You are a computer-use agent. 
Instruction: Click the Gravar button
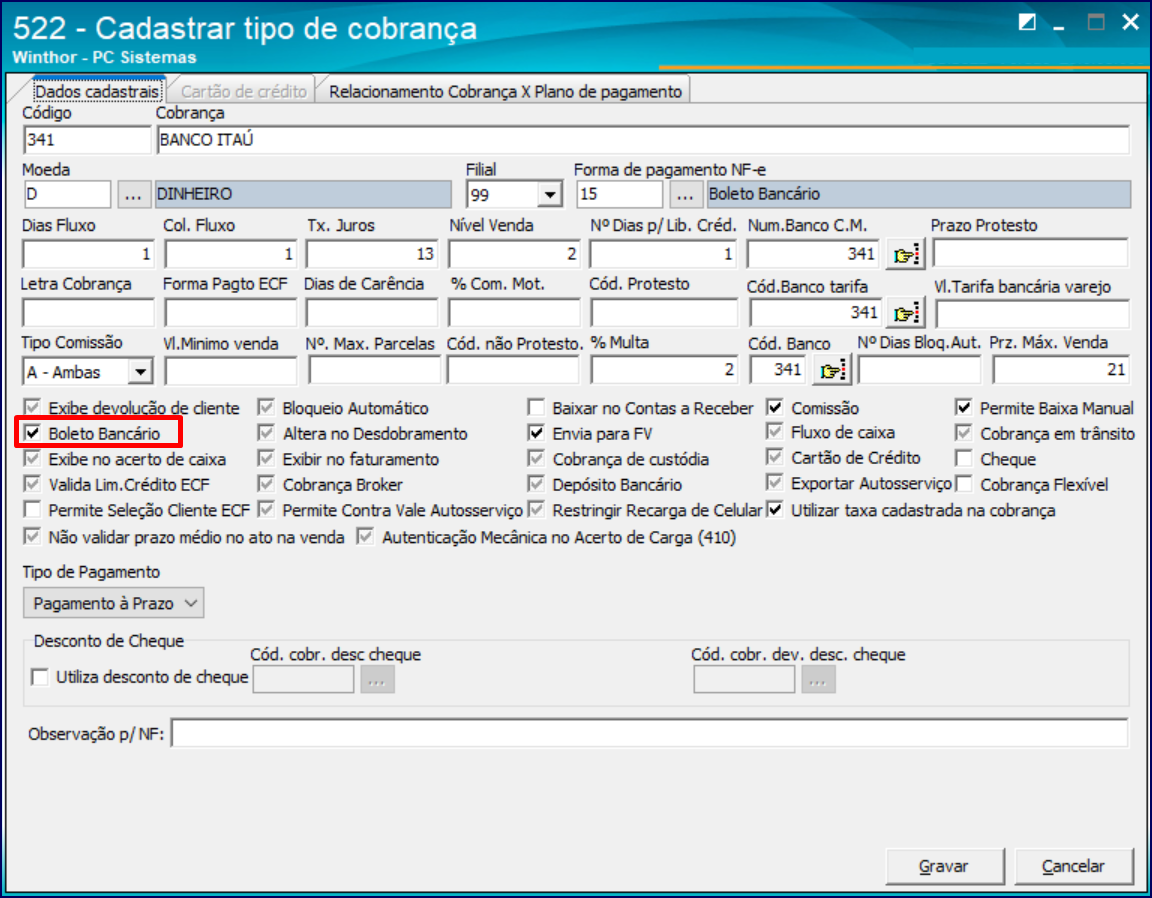(944, 866)
